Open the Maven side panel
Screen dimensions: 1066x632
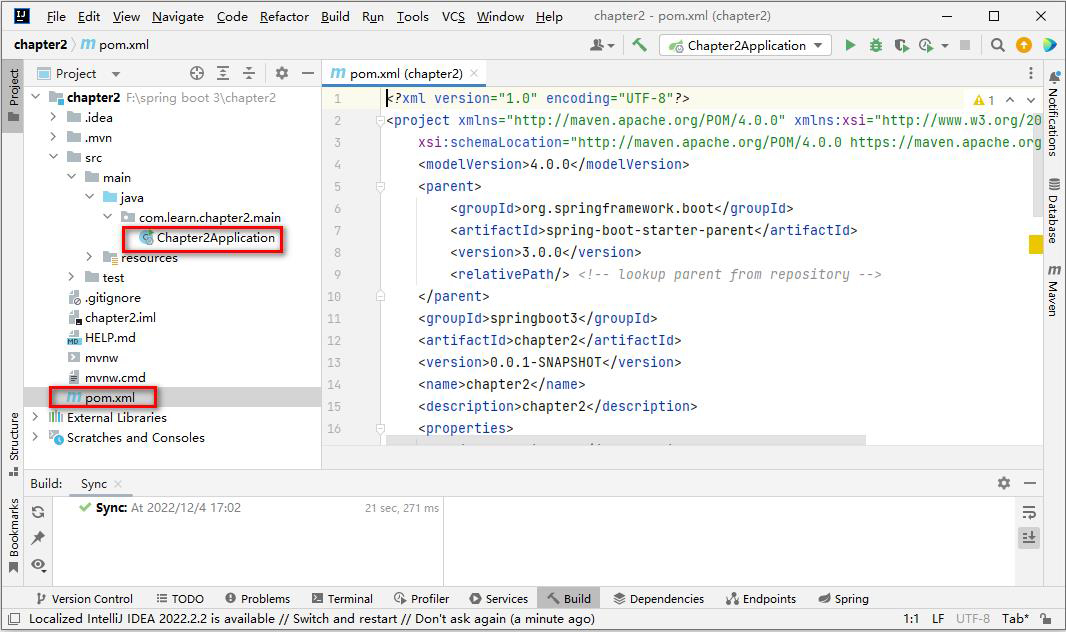1054,290
